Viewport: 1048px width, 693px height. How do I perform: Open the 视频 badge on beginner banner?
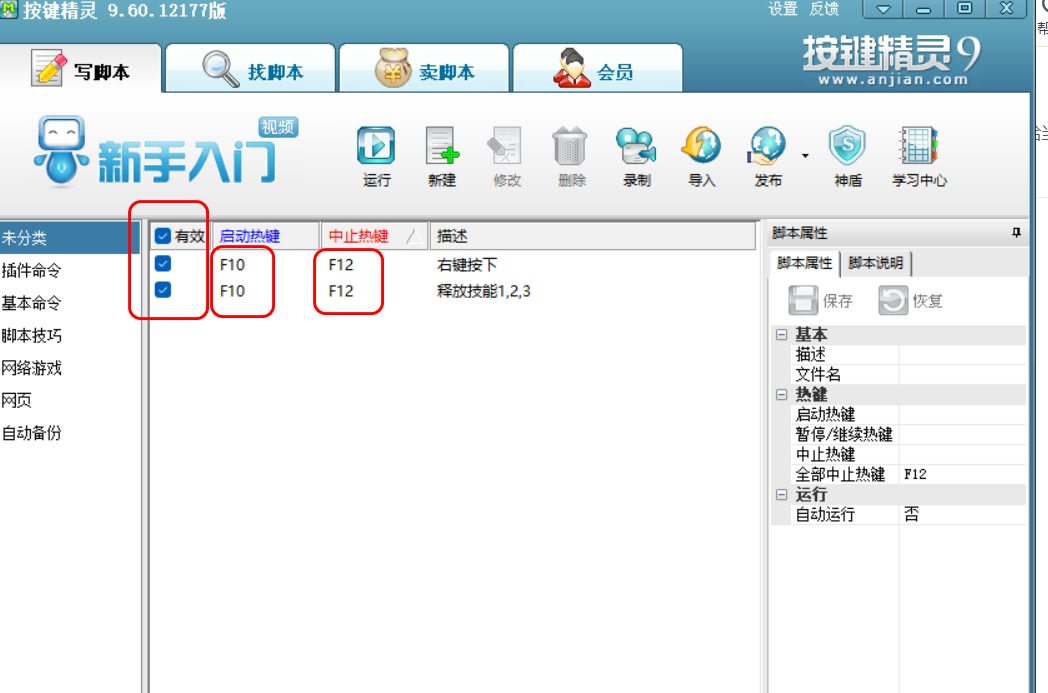(278, 127)
